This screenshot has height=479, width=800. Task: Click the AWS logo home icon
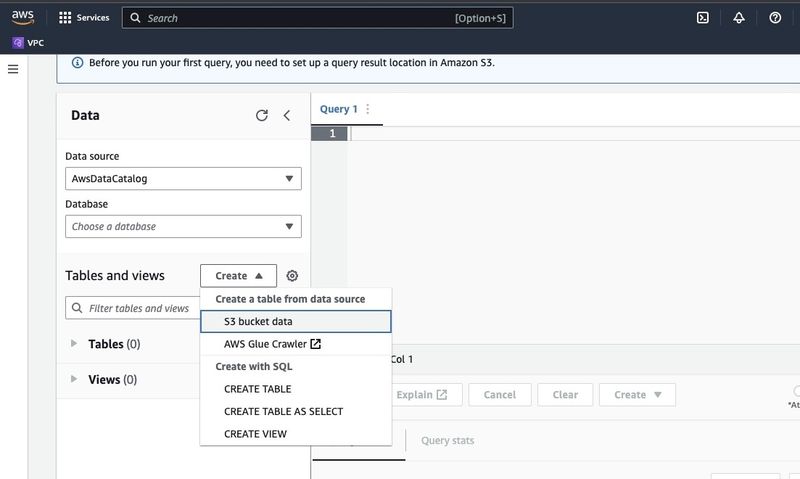[x=24, y=17]
